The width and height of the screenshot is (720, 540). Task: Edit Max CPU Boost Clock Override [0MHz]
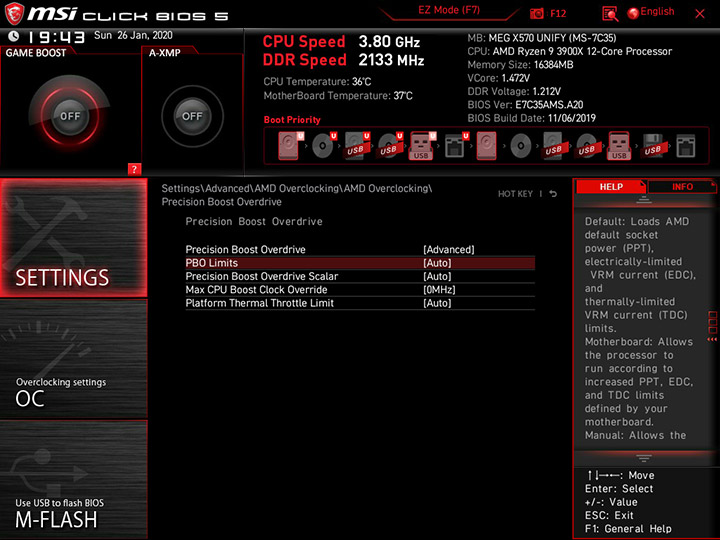click(360, 289)
